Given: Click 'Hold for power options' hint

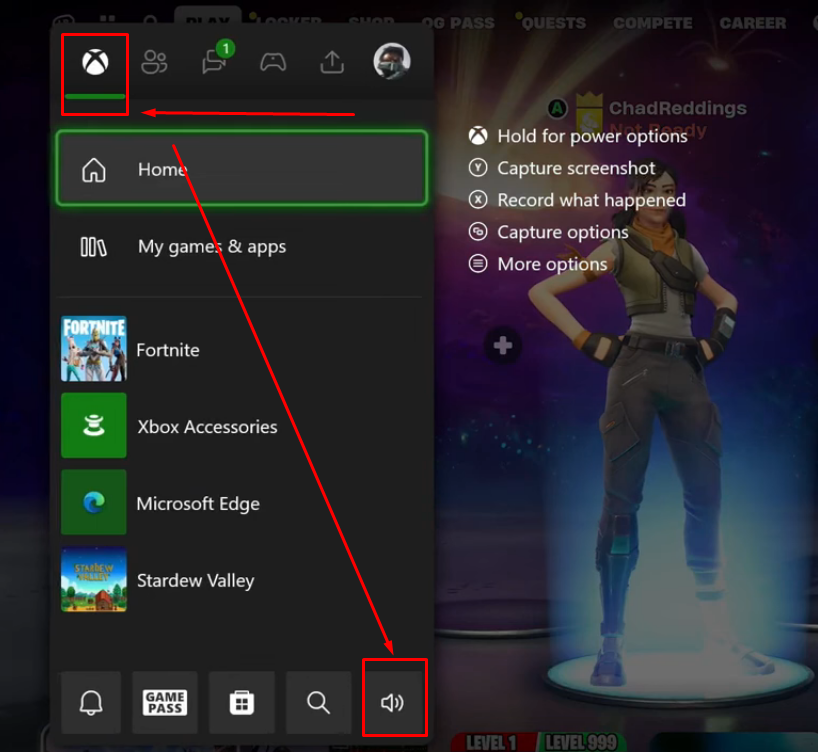Looking at the screenshot, I should pos(592,136).
